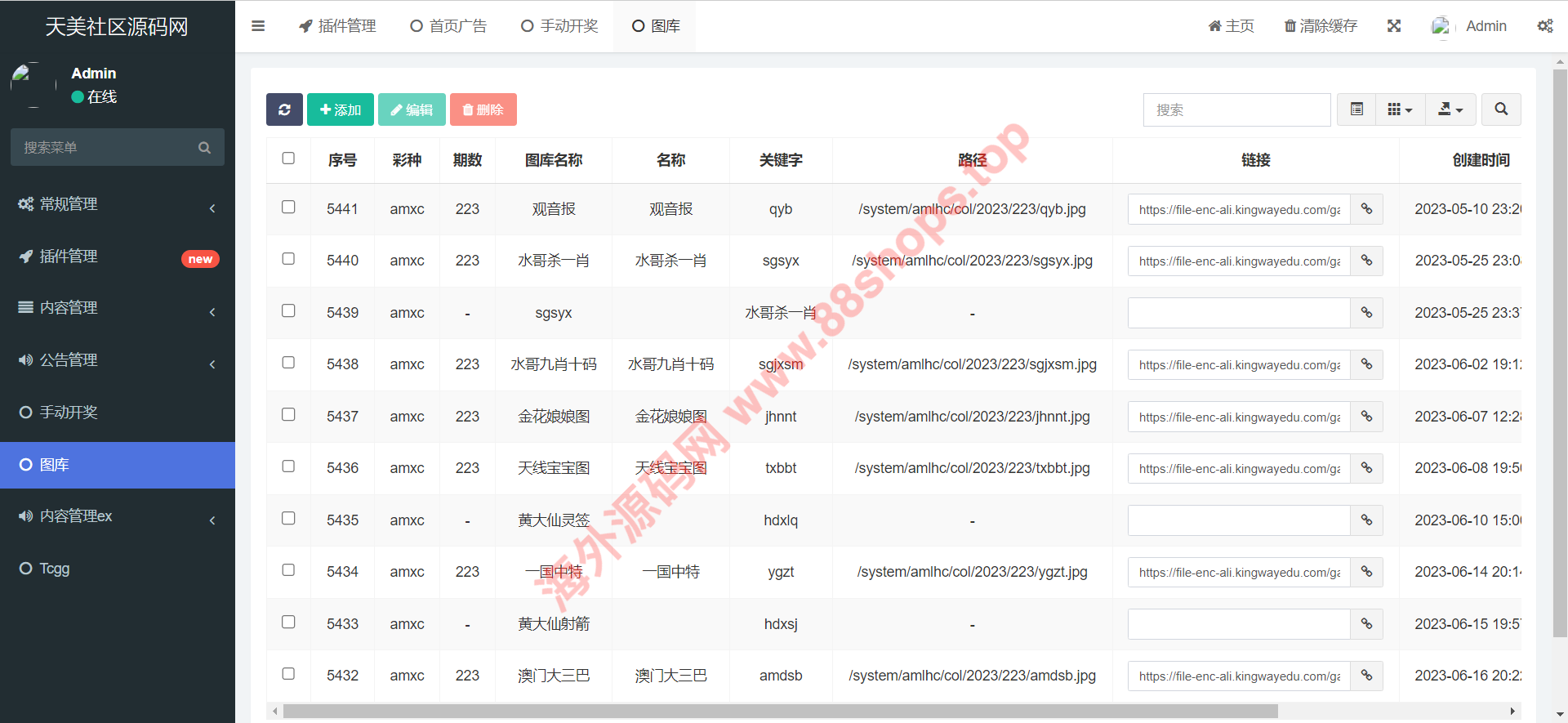Image resolution: width=1568 pixels, height=723 pixels.
Task: Click the 搜索 input field above table
Action: 1236,109
